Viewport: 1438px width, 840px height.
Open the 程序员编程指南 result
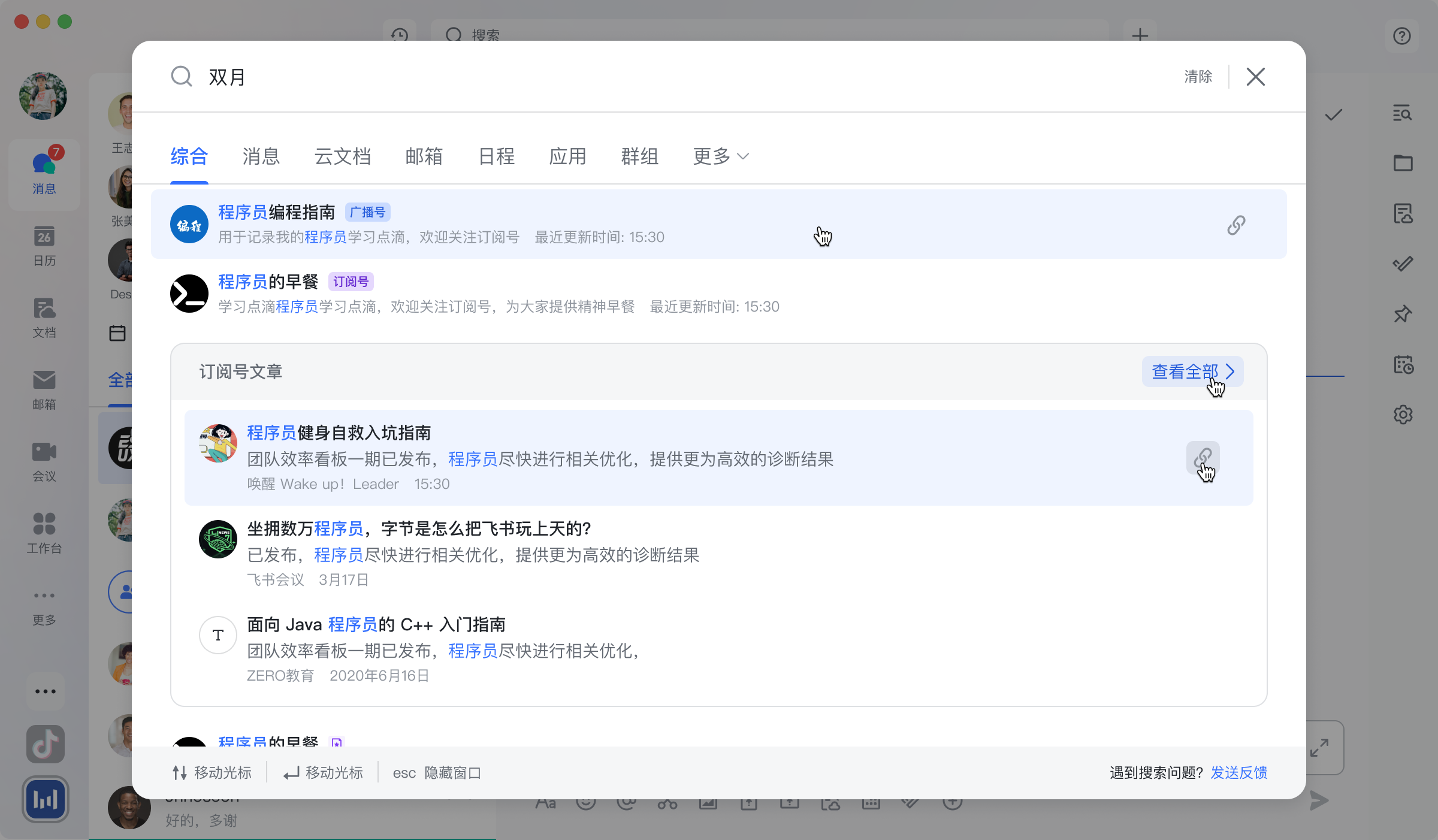pyautogui.click(x=719, y=225)
